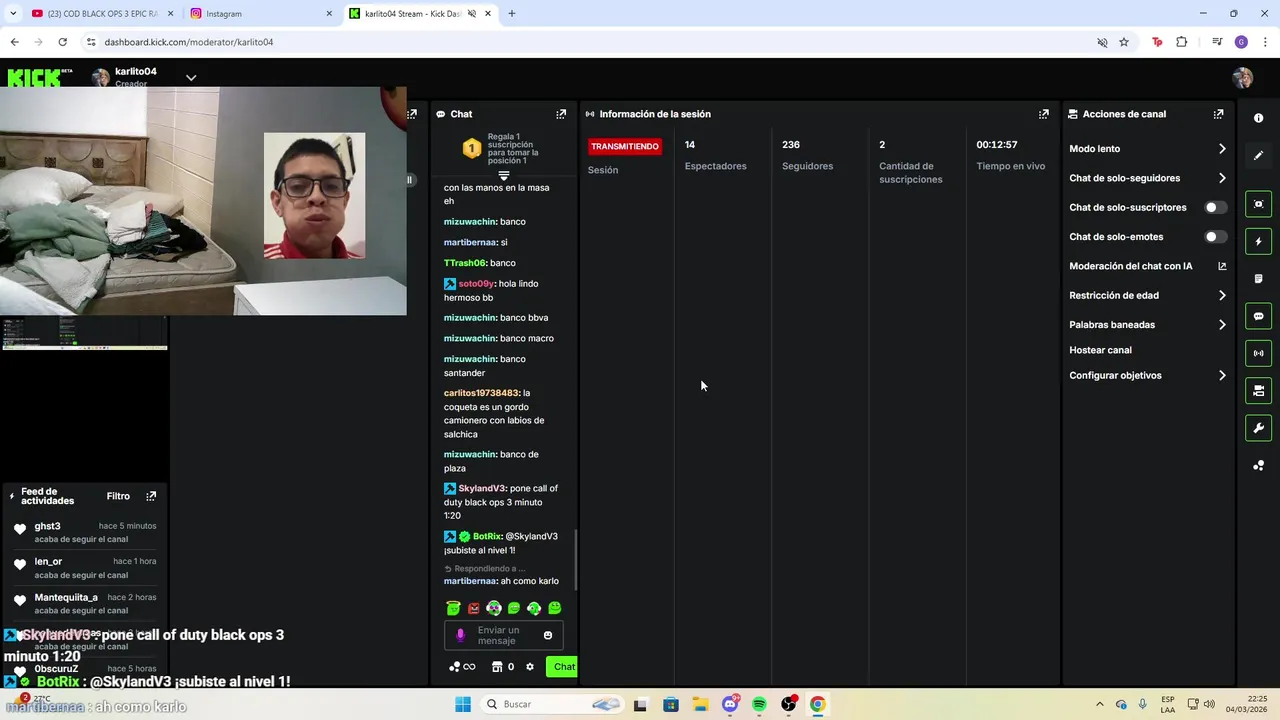Open File Explorer from the taskbar

point(700,704)
